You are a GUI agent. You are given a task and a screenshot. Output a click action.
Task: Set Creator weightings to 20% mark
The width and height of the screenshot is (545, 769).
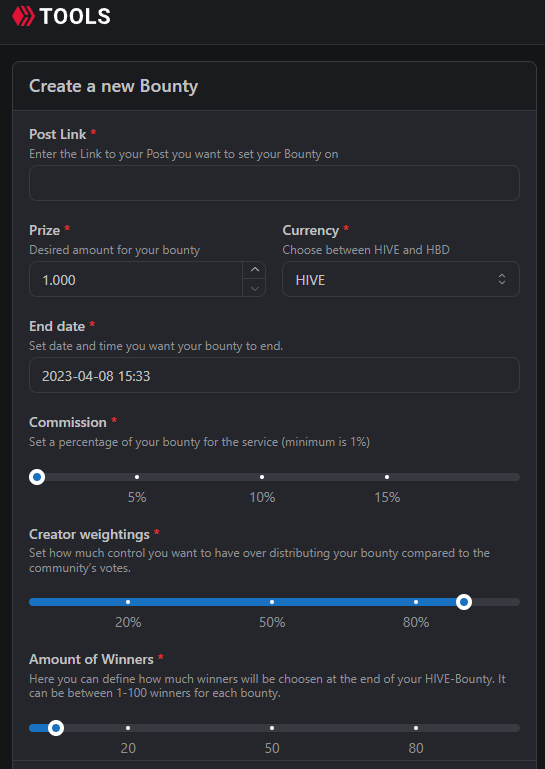(128, 602)
